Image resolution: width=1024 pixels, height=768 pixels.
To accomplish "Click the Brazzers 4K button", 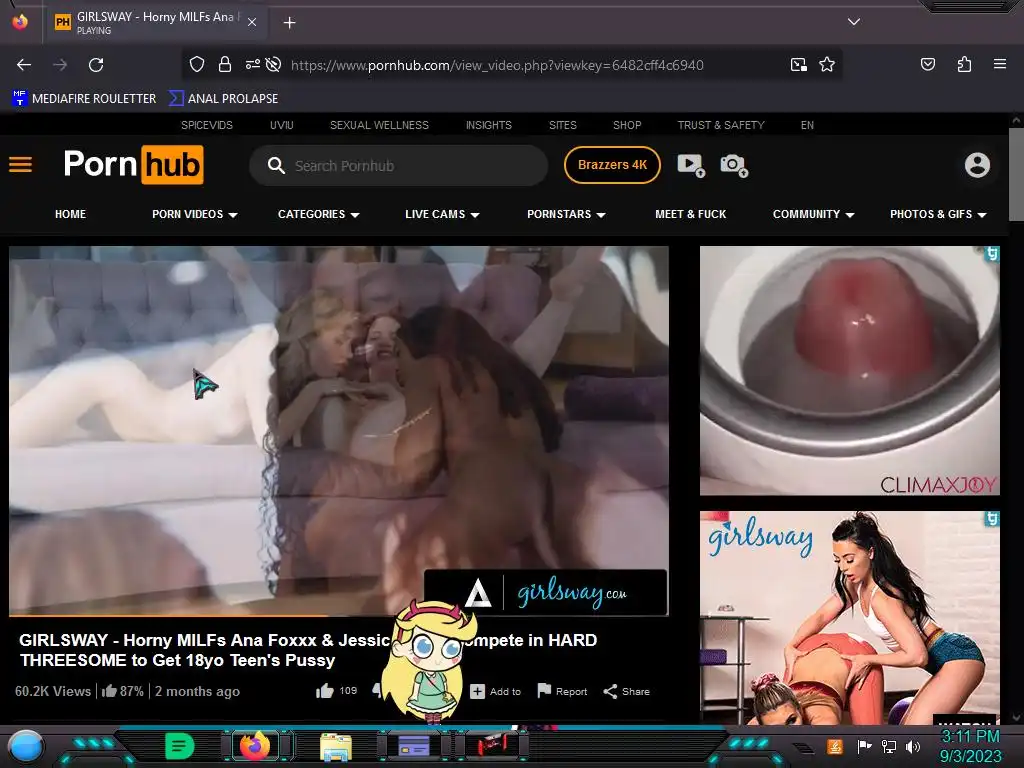I will pyautogui.click(x=612, y=165).
